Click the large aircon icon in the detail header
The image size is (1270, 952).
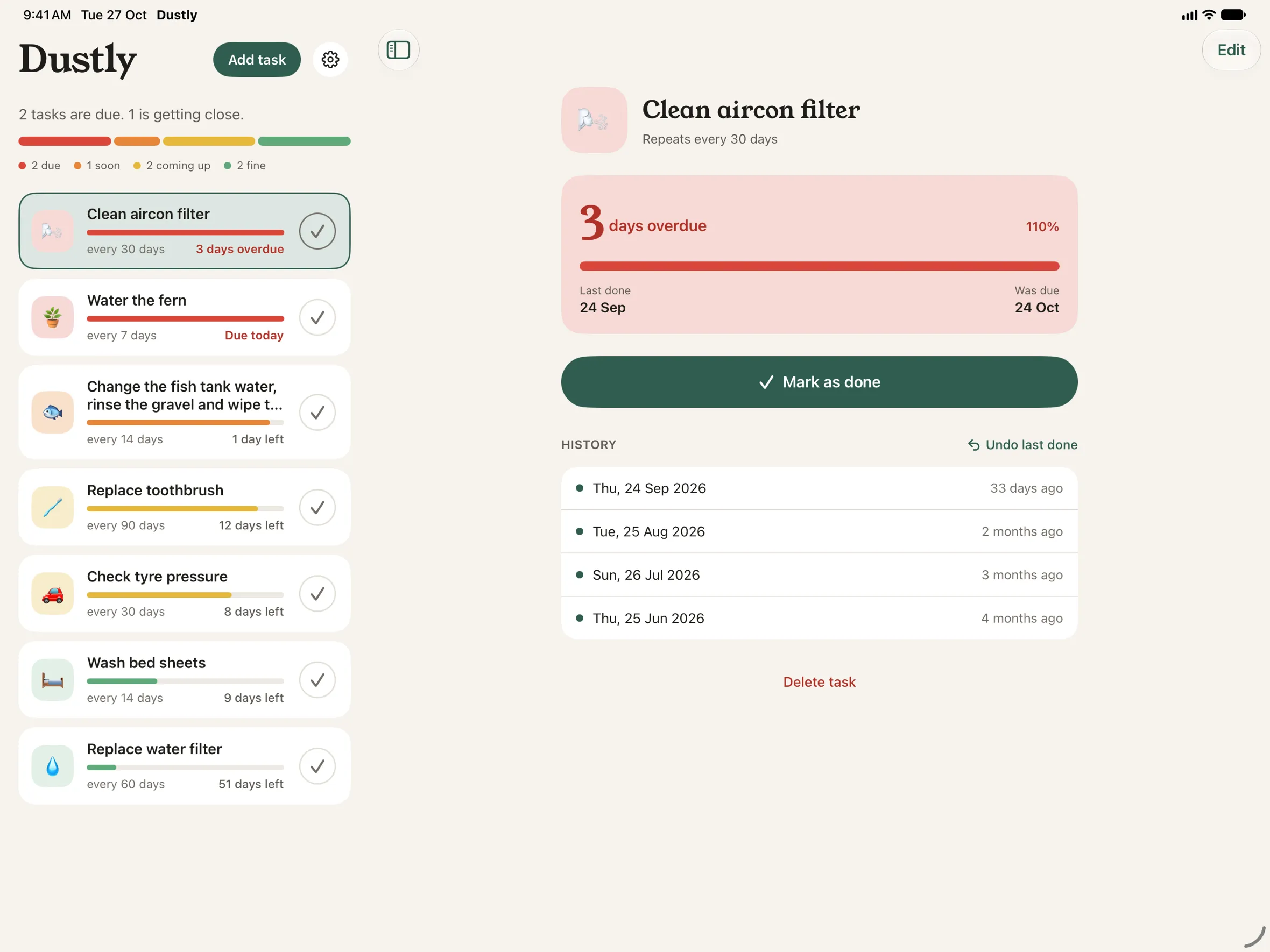pos(594,120)
